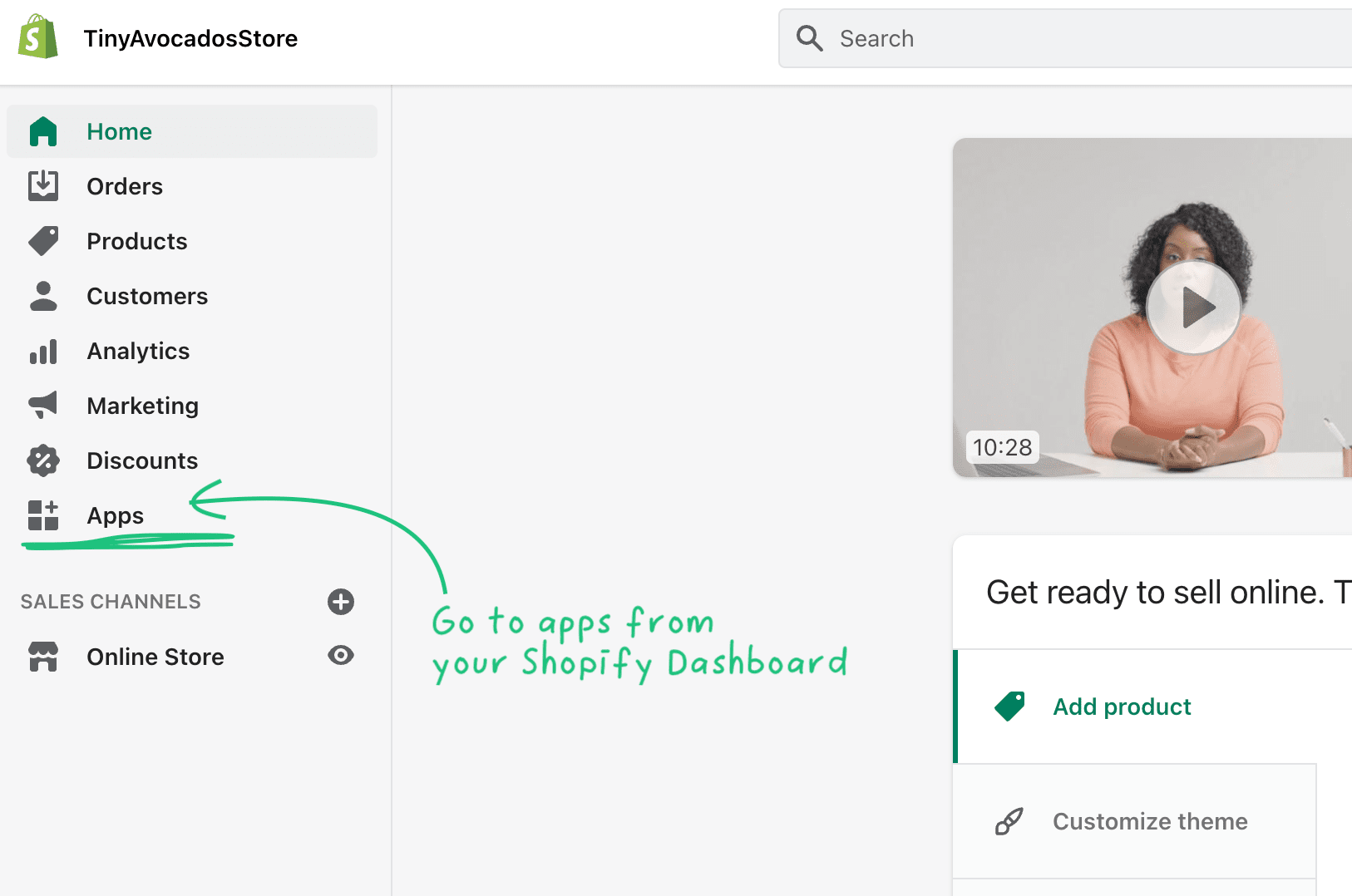Select the Add product setup step
1352x896 pixels.
pos(1122,706)
